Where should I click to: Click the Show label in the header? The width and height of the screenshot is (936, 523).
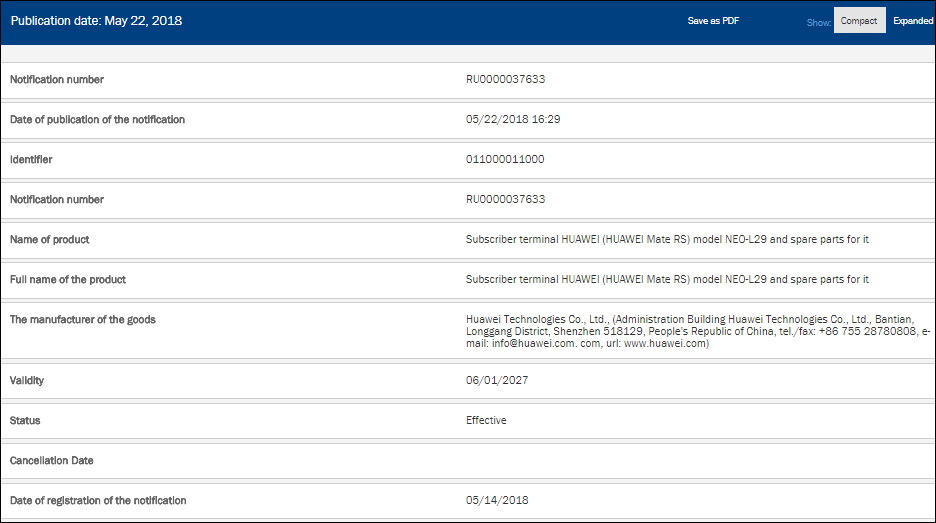pos(818,22)
